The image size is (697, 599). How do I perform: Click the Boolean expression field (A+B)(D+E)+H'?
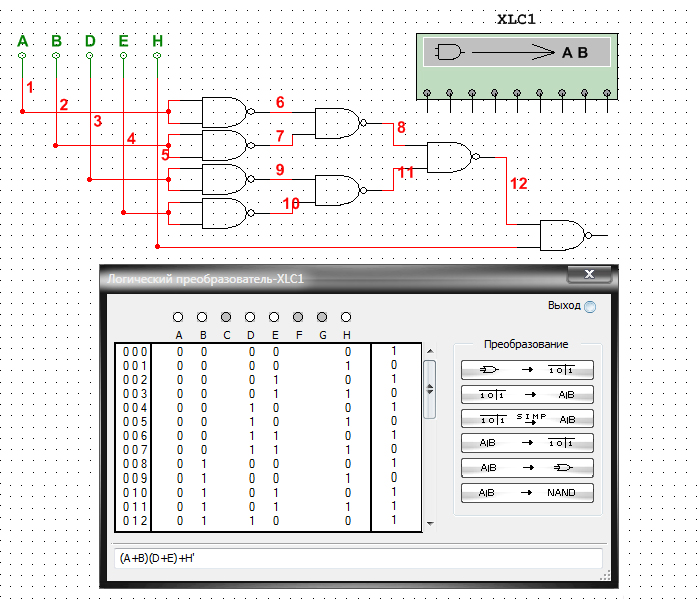(x=358, y=558)
